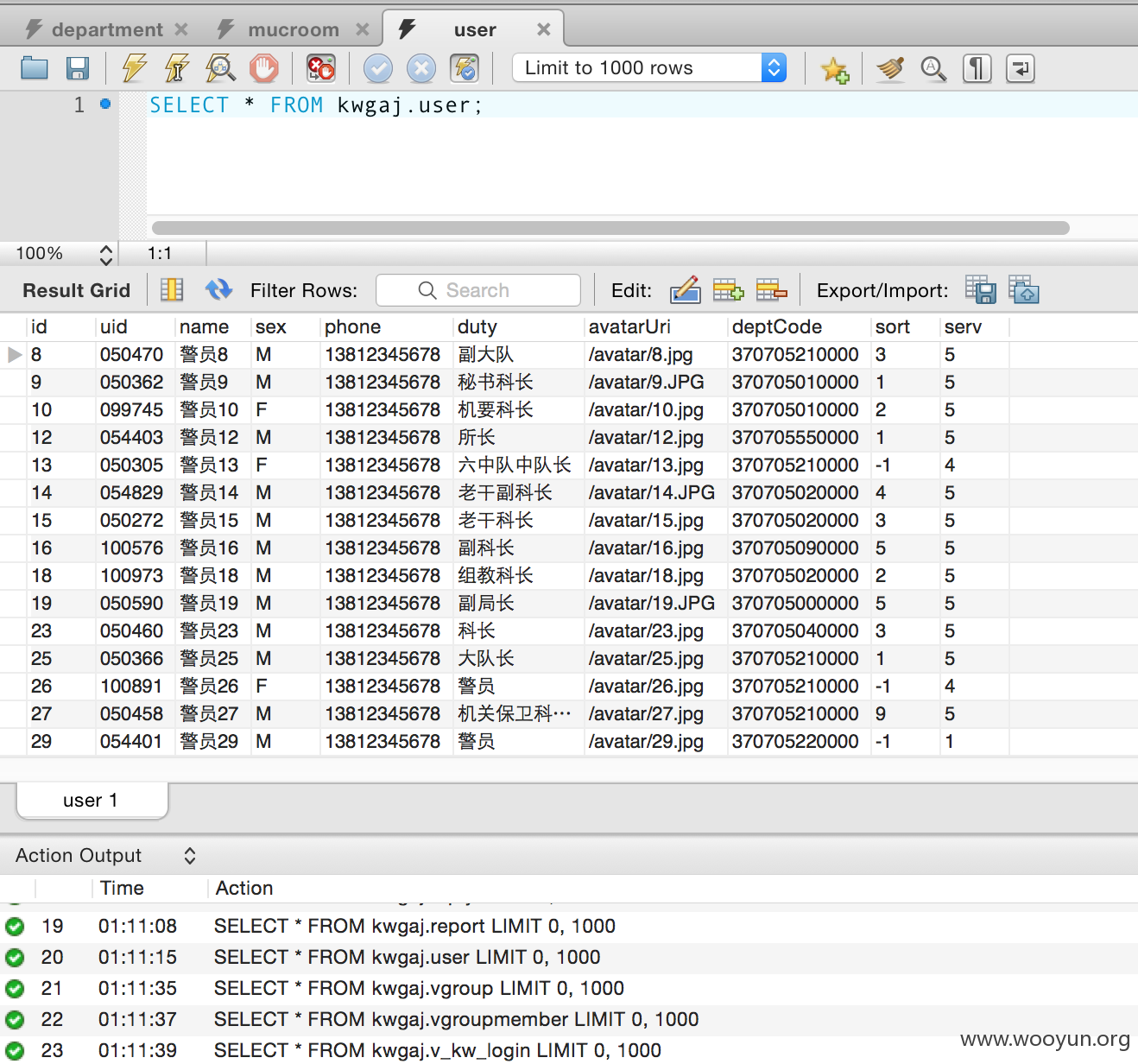
Task: Select output row kwgaj.report query
Action: click(x=569, y=927)
